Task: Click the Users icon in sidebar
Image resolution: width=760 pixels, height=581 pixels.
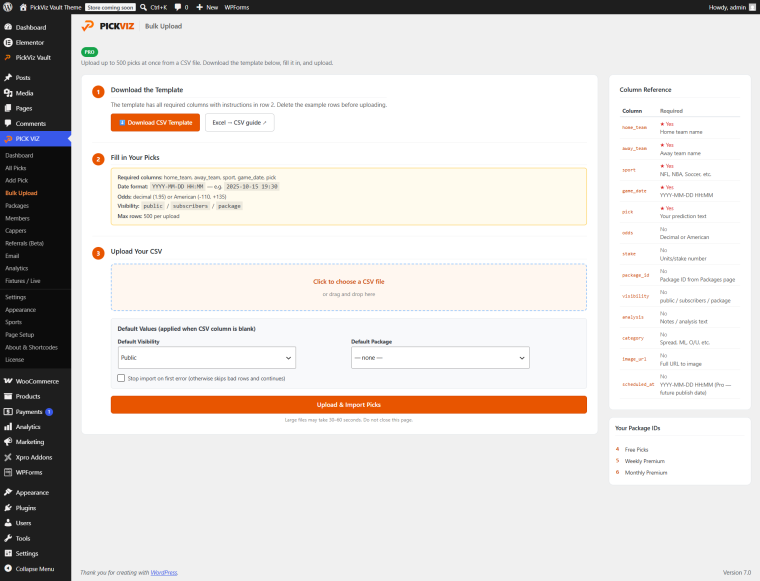Action: (8, 523)
